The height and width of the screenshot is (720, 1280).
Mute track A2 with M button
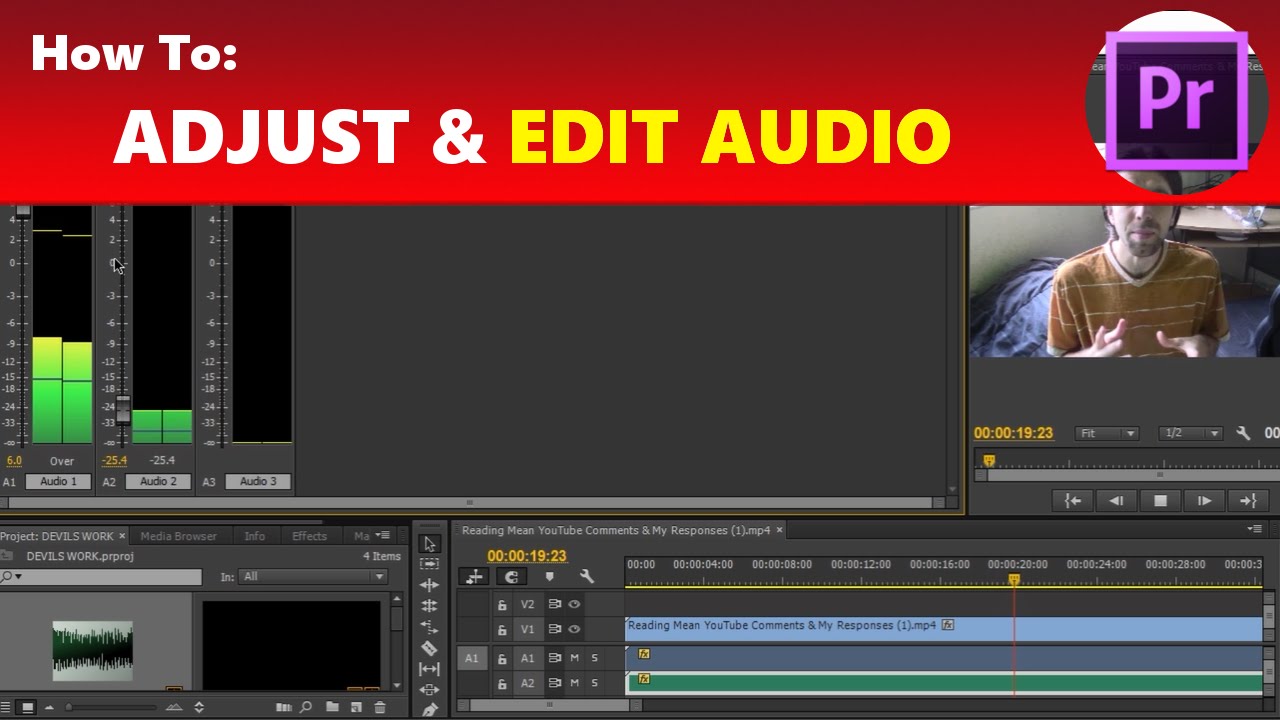575,684
